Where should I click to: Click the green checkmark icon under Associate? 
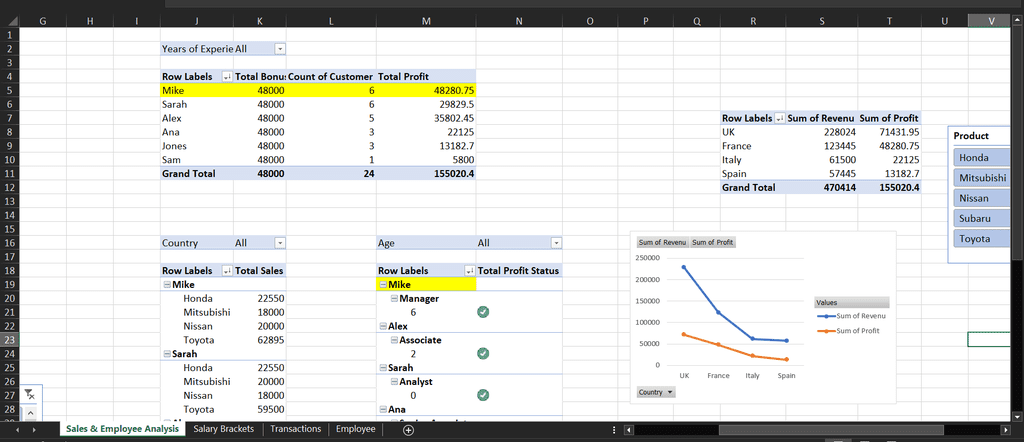pyautogui.click(x=483, y=353)
